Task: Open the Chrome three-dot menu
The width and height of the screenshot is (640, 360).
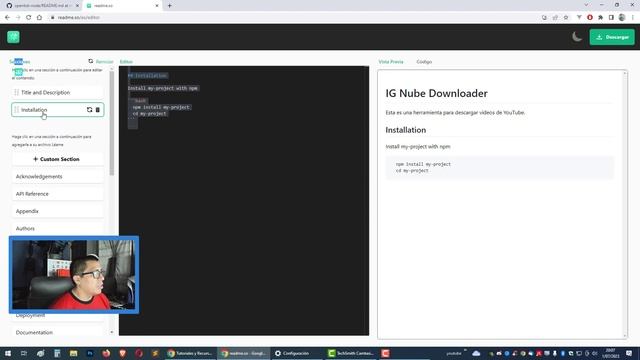Action: click(633, 18)
